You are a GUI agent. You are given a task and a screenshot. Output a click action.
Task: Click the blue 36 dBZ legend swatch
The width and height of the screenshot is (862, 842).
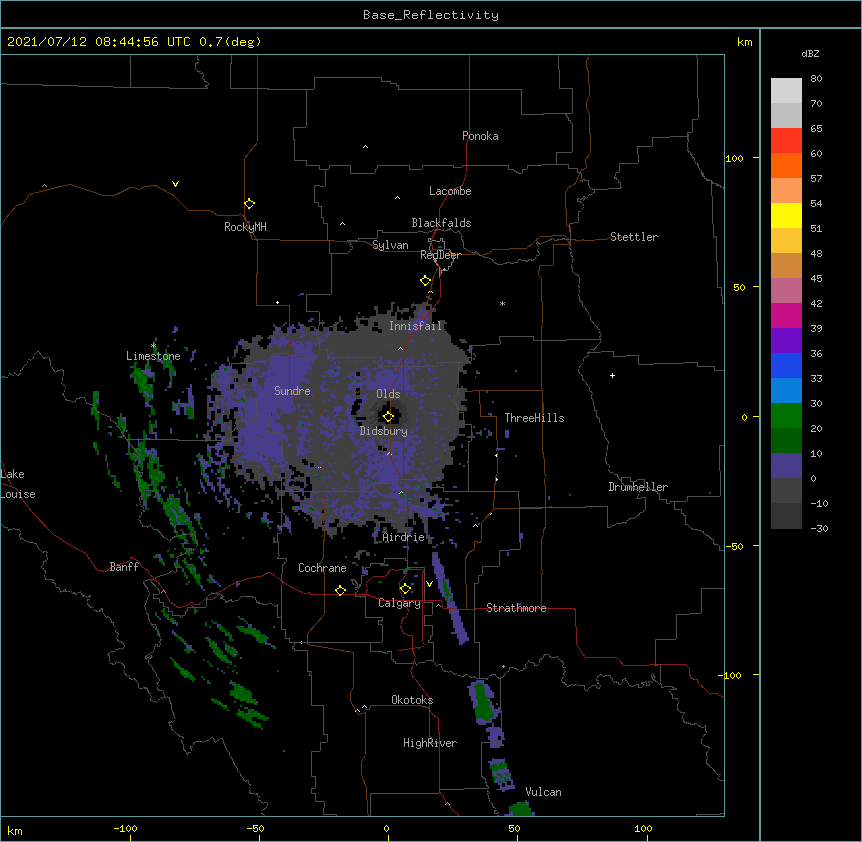[786, 365]
